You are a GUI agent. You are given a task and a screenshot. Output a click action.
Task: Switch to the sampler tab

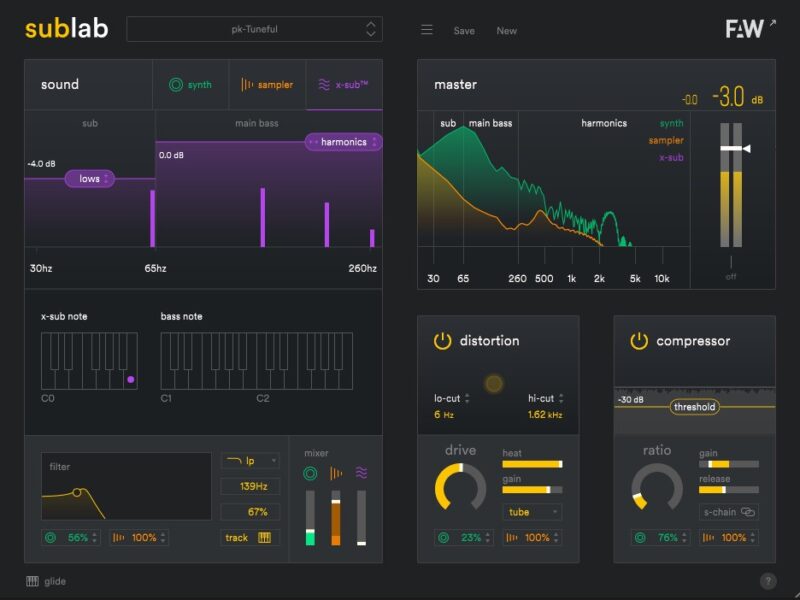(267, 85)
